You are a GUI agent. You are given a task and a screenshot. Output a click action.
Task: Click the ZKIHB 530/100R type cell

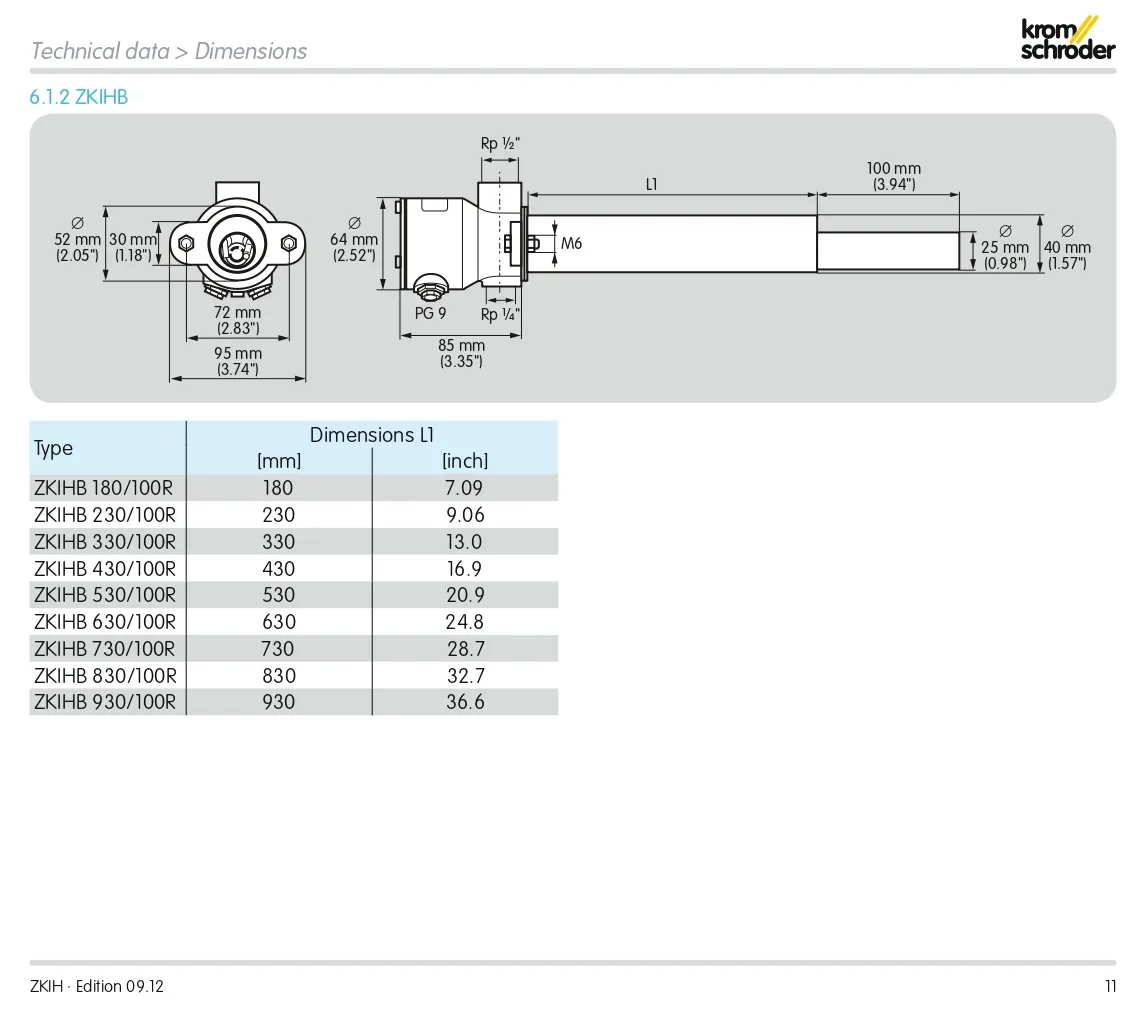pos(105,595)
